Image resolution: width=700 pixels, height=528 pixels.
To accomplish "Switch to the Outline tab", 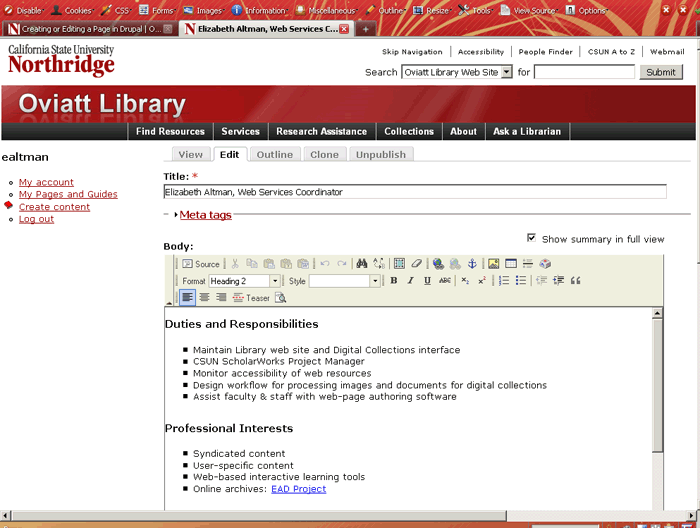I will 274,155.
